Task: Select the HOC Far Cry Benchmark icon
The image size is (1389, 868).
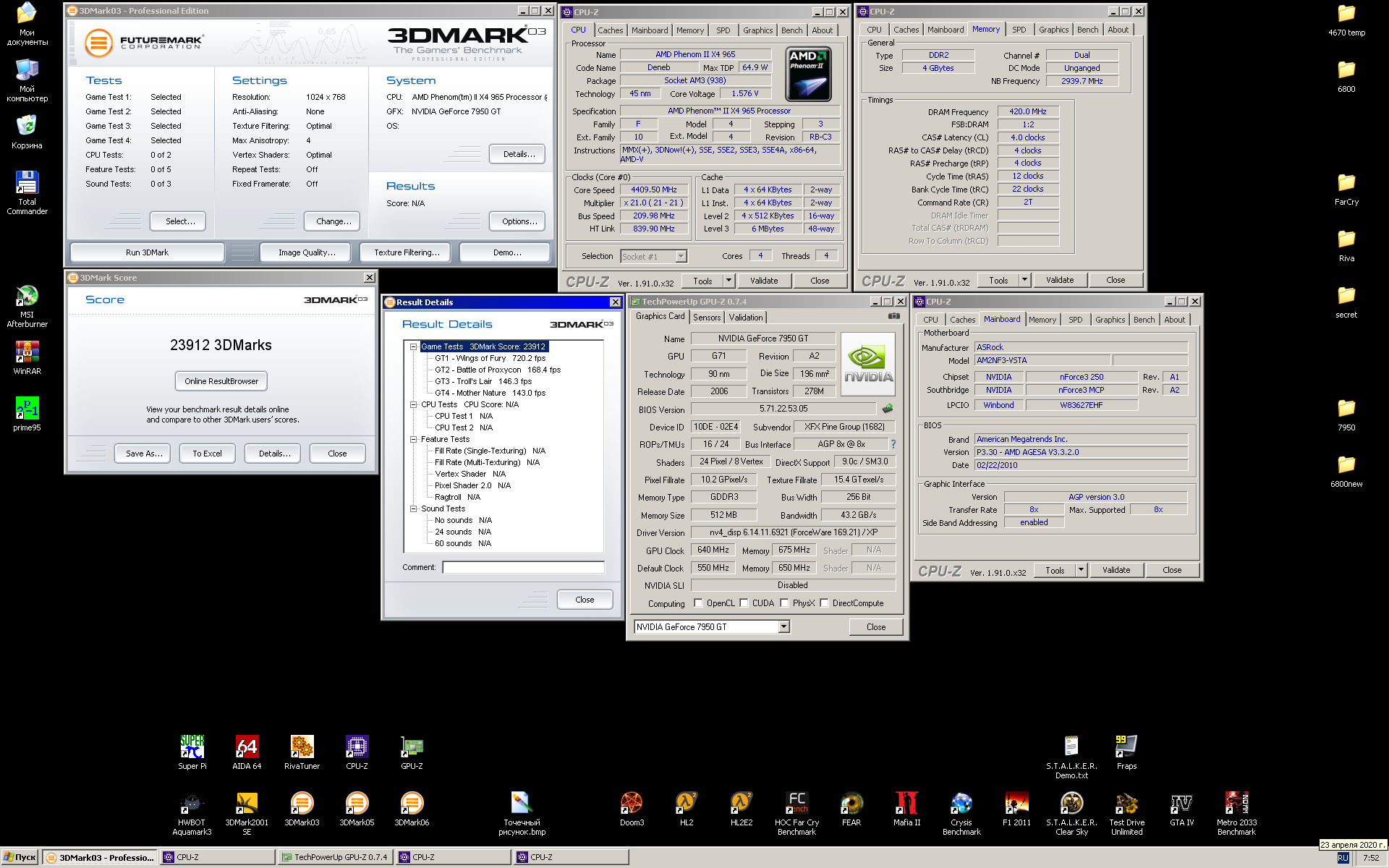Action: click(797, 814)
